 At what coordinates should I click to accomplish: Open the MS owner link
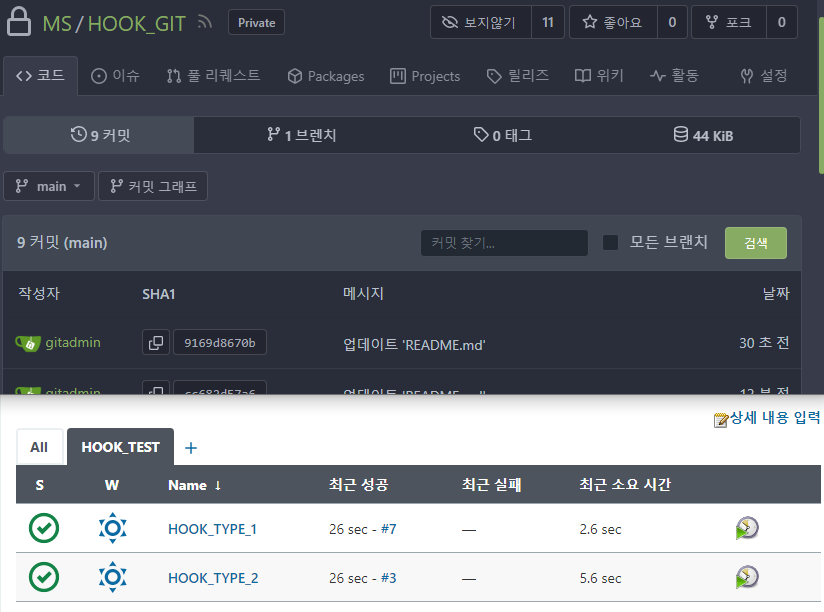(x=57, y=24)
